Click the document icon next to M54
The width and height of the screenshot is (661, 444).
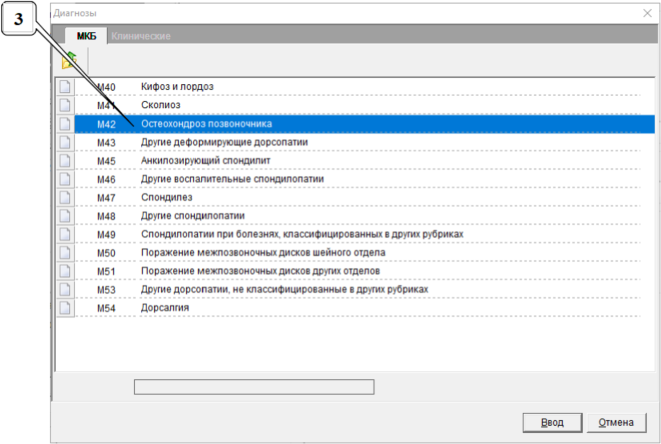(x=65, y=308)
